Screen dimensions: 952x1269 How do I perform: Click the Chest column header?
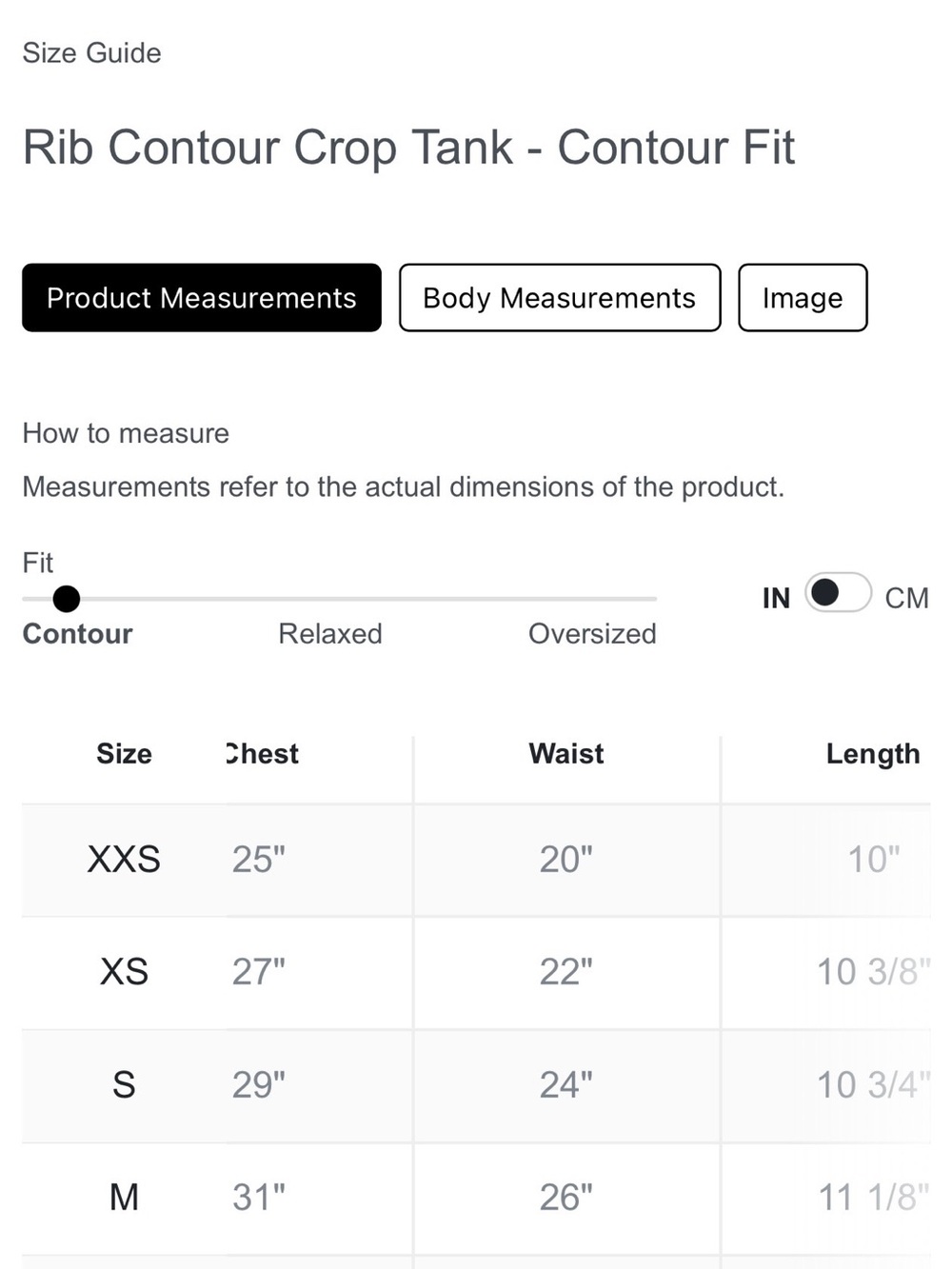pyautogui.click(x=262, y=754)
